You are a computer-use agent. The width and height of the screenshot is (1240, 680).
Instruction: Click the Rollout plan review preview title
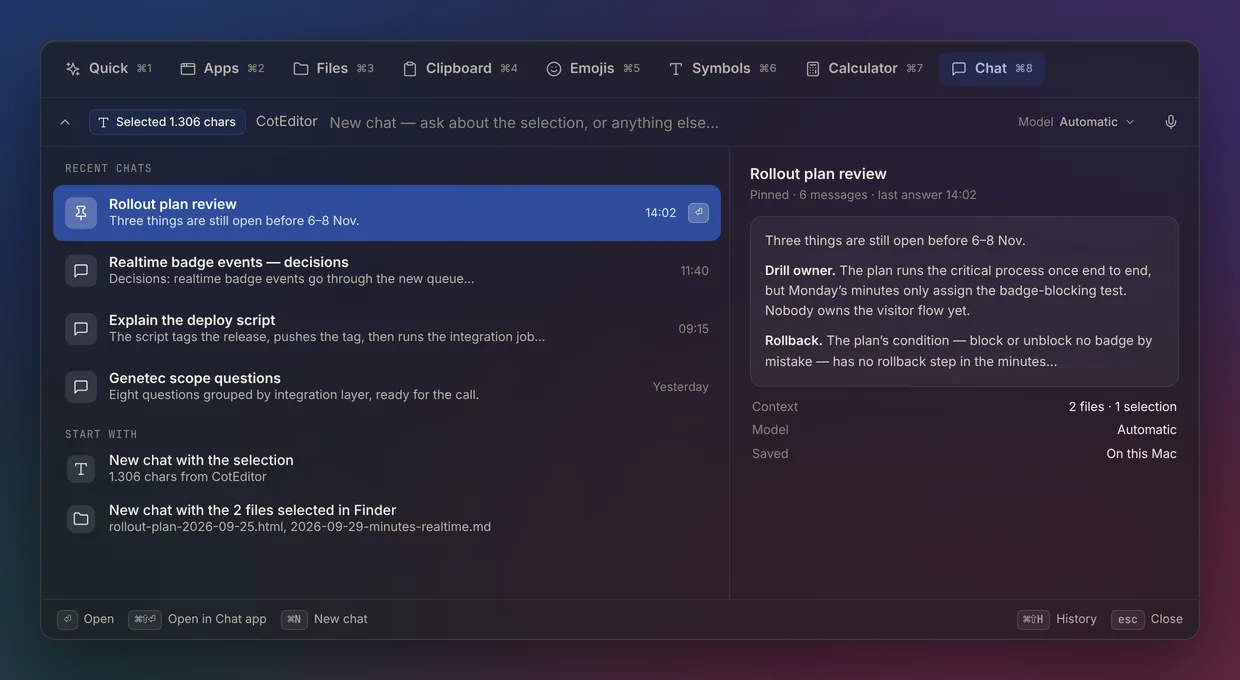(x=818, y=174)
